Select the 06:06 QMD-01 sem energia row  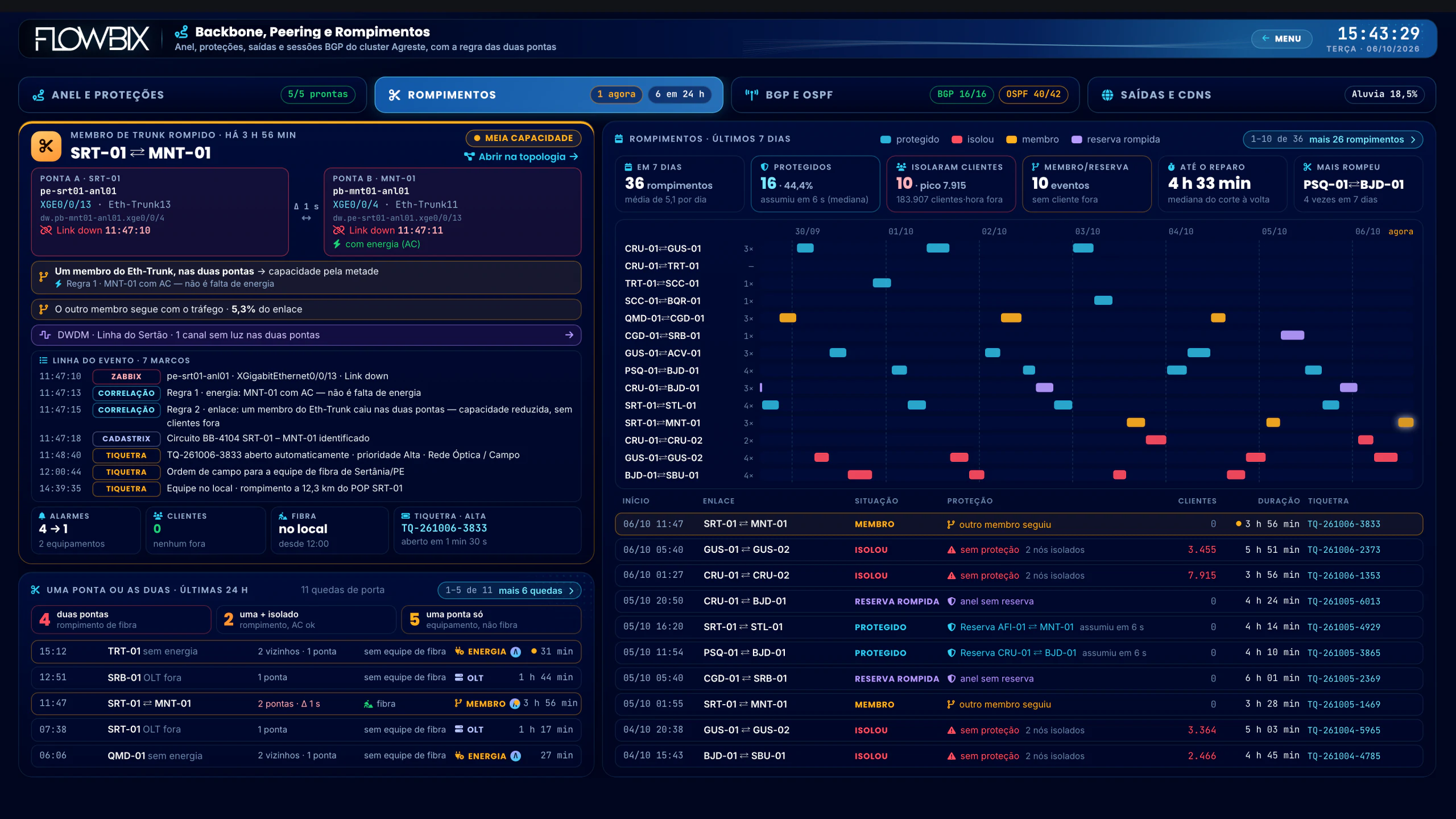306,756
